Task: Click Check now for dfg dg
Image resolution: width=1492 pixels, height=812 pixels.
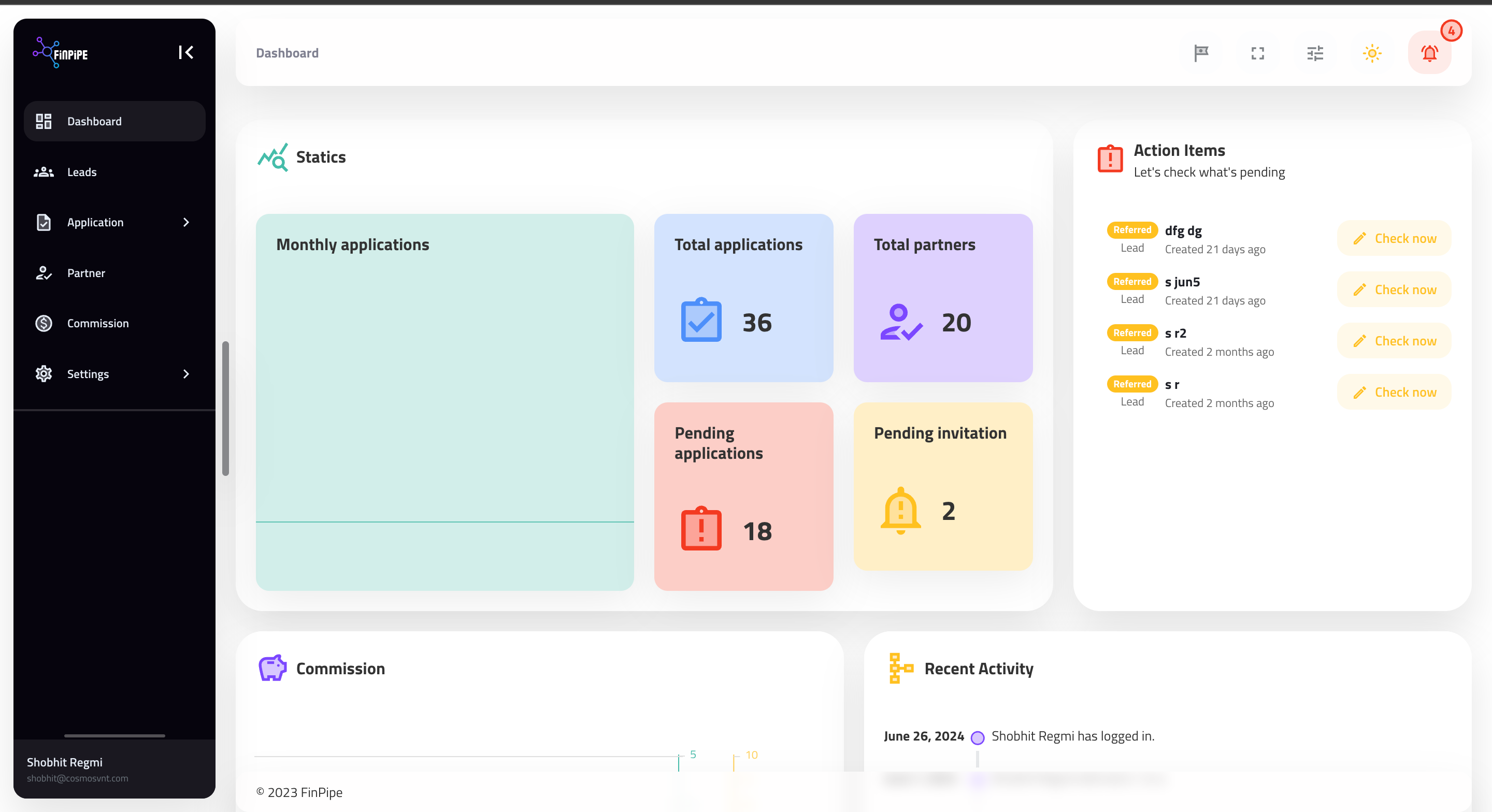Action: coord(1394,238)
